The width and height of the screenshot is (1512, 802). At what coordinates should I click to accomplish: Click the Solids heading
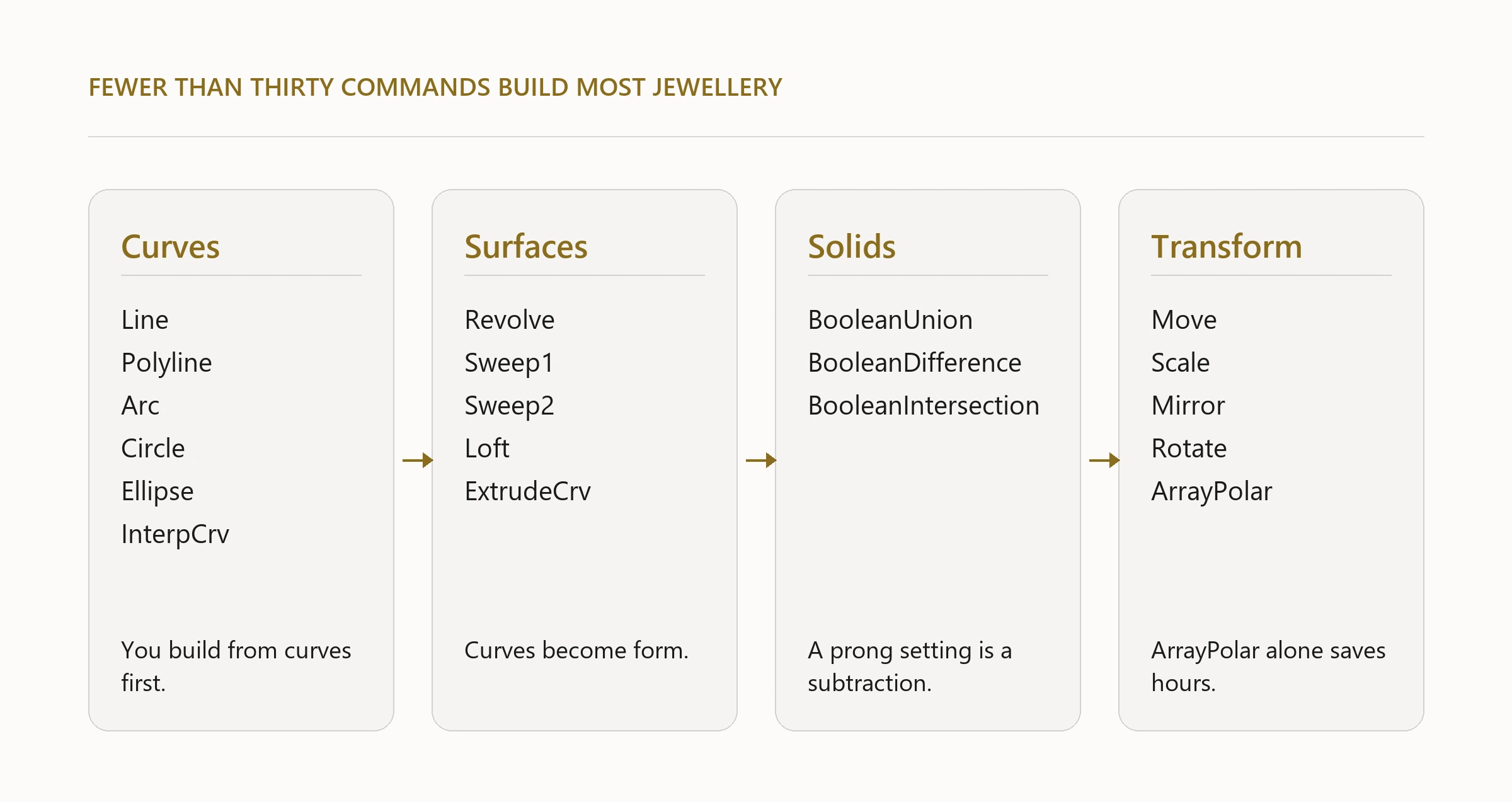pyautogui.click(x=852, y=246)
